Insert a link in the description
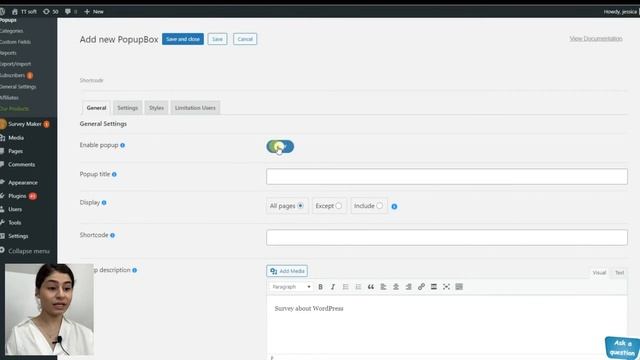Image resolution: width=640 pixels, height=360 pixels. click(x=421, y=287)
